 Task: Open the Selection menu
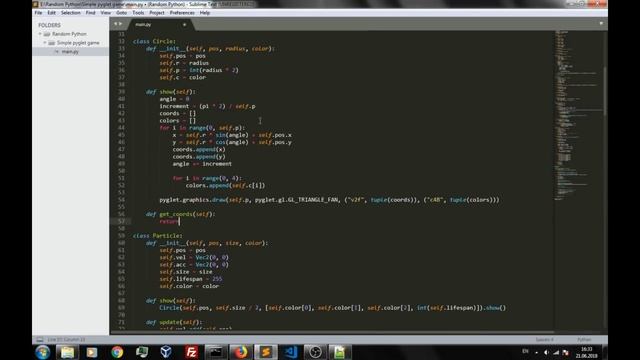pyautogui.click(x=71, y=13)
